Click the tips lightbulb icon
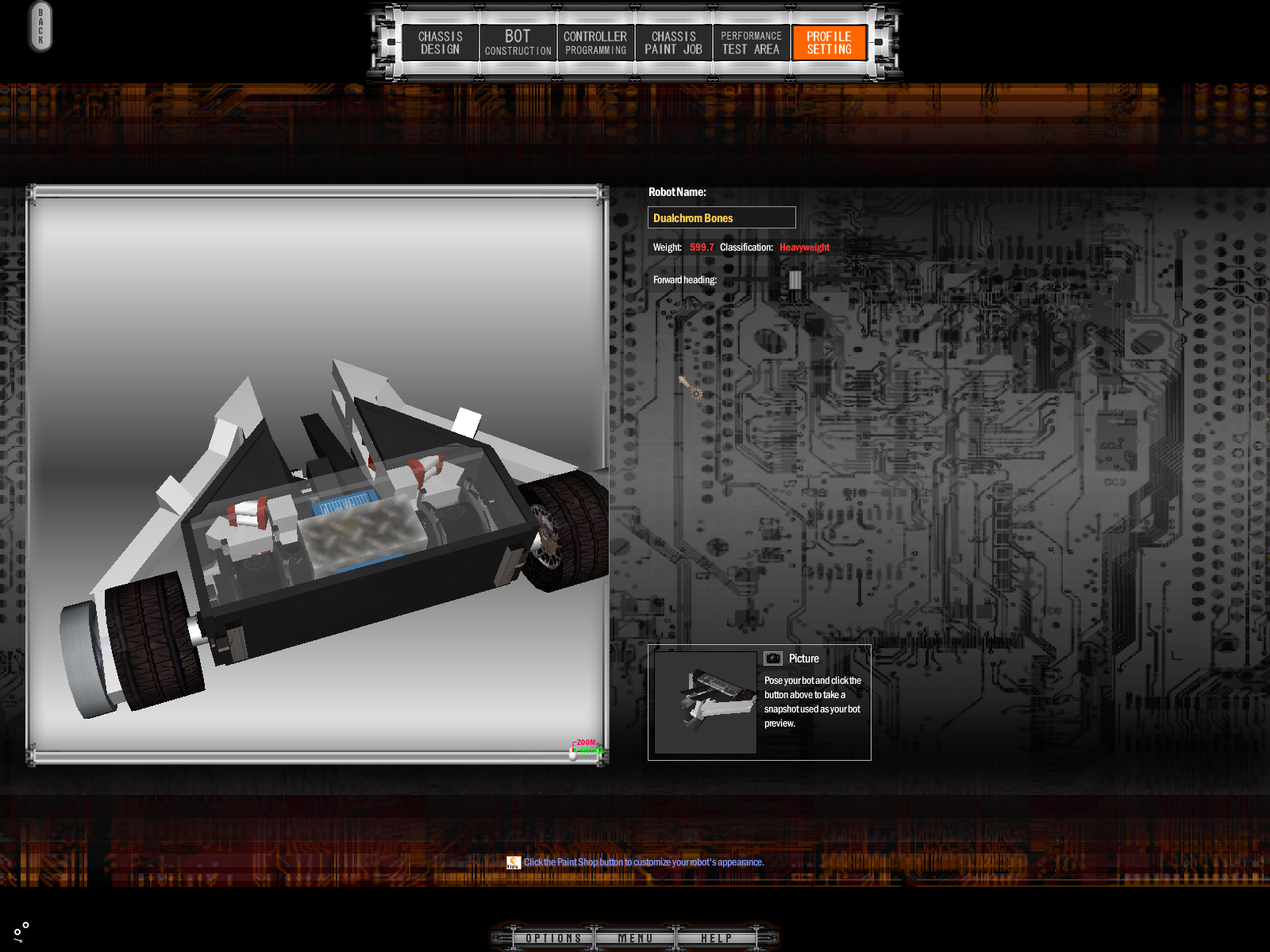The image size is (1270, 952). tap(514, 862)
